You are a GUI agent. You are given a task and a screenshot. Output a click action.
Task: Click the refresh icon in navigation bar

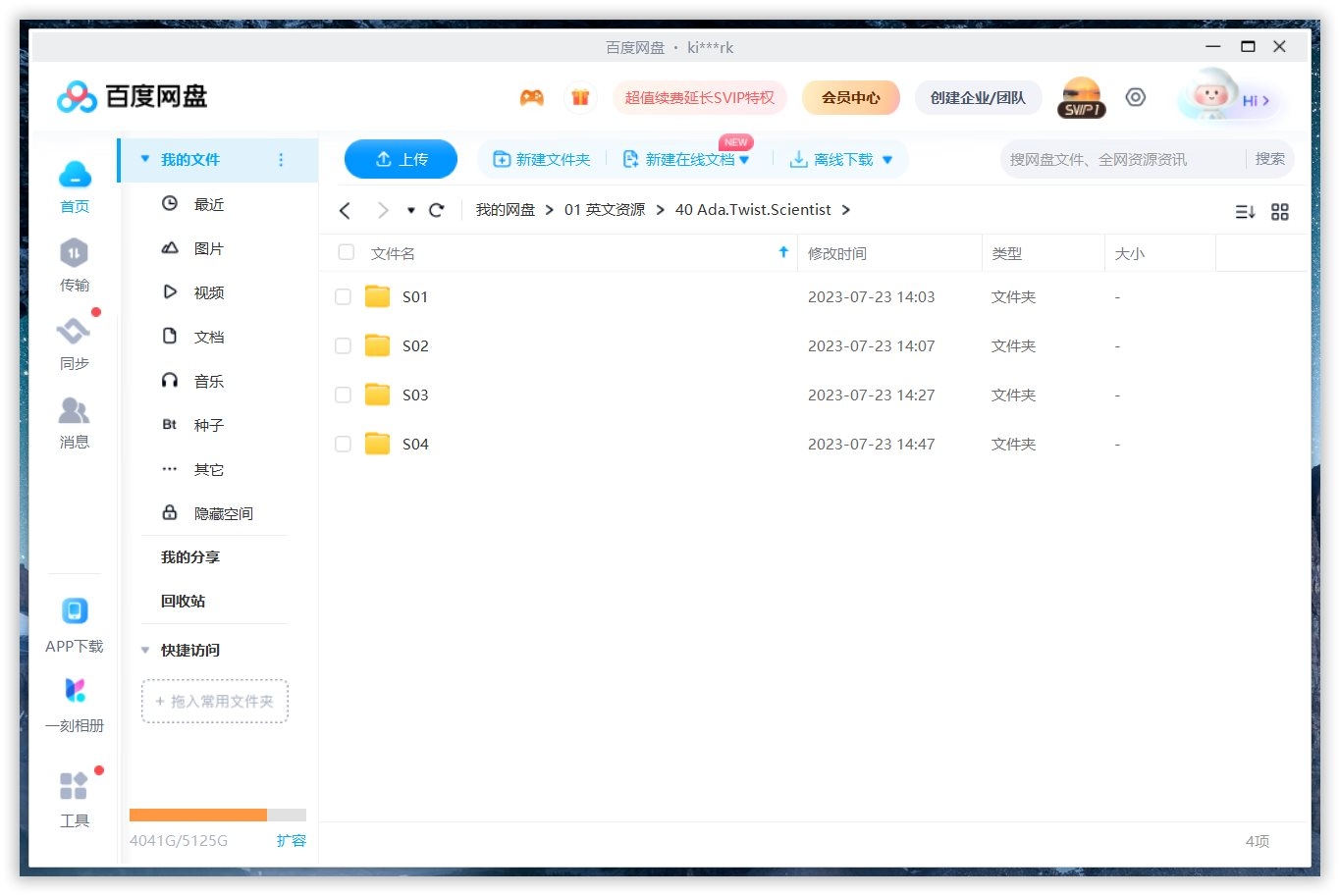[x=437, y=210]
